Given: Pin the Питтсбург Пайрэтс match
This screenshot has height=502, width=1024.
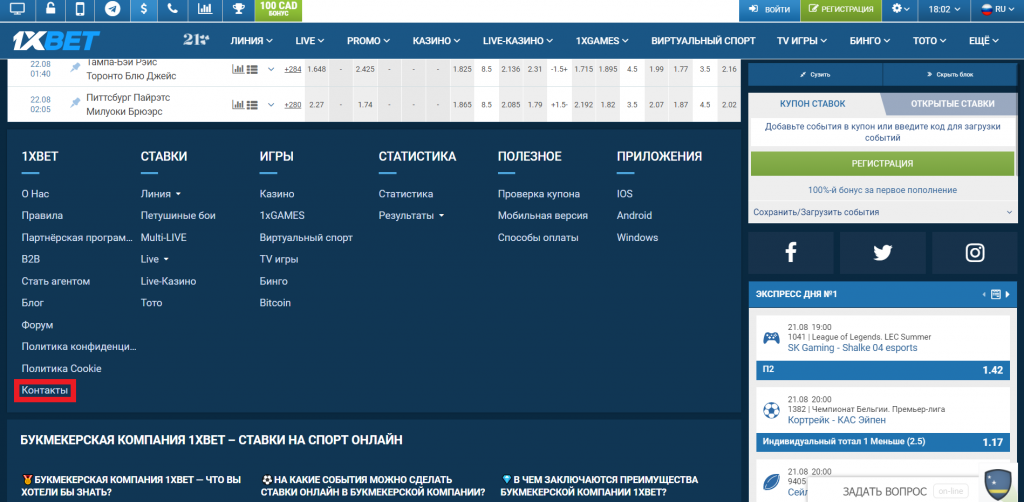Looking at the screenshot, I should point(76,103).
